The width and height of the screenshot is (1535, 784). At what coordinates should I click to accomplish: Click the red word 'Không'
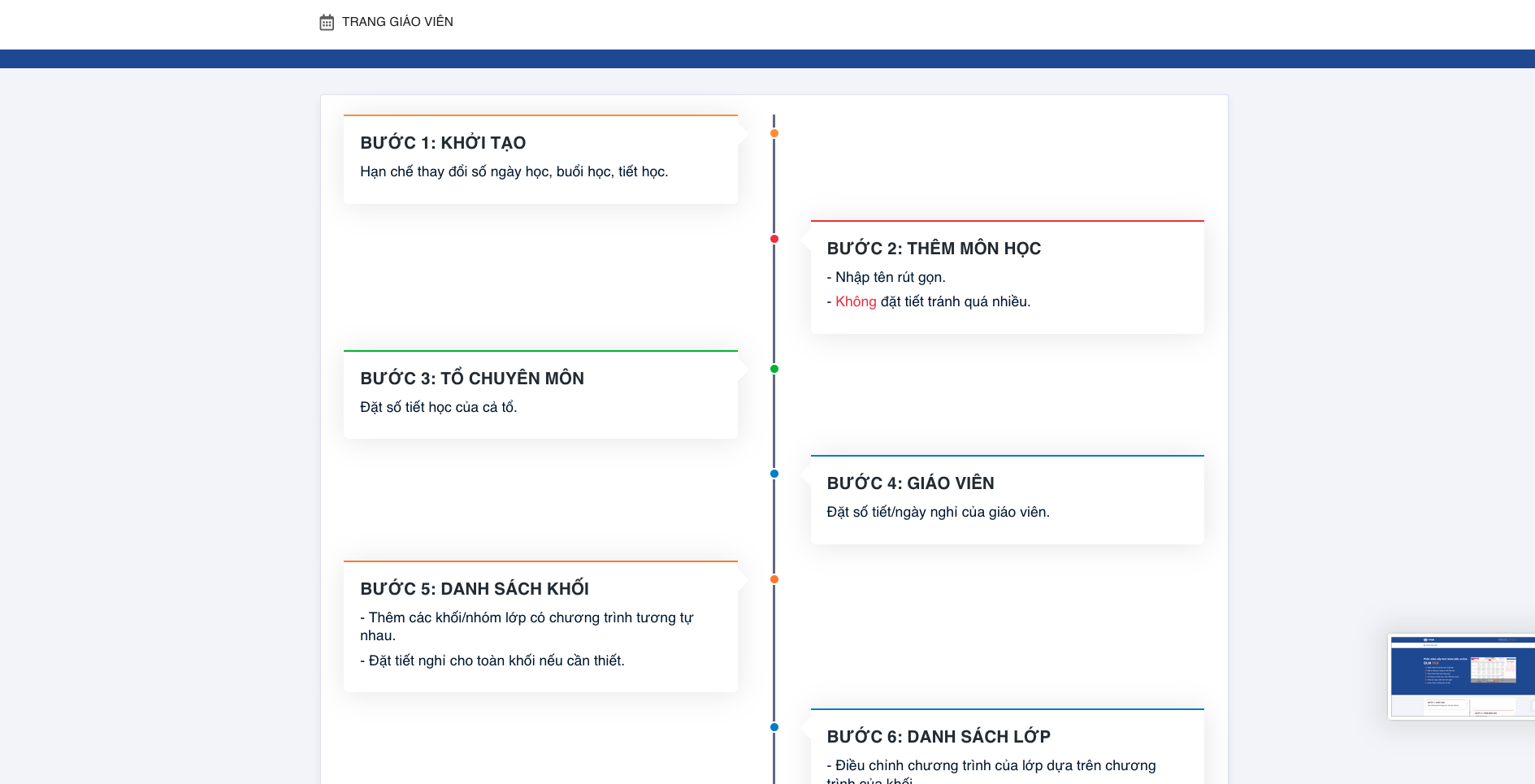(856, 301)
